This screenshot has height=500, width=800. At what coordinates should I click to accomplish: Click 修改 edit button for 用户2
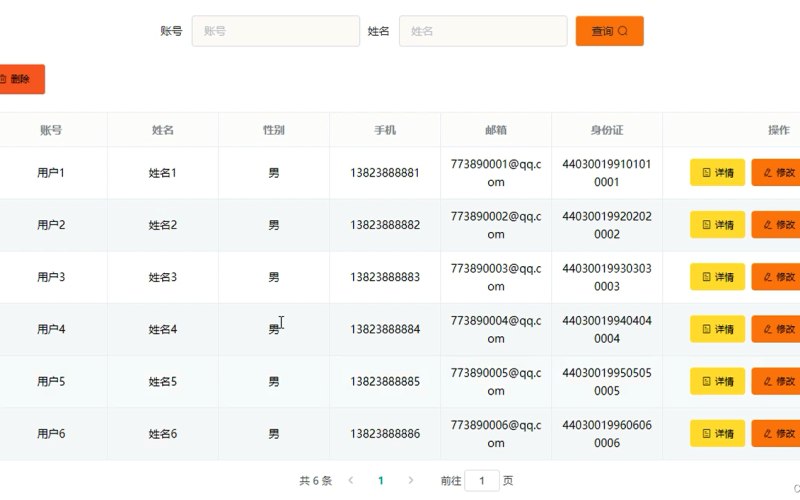776,225
